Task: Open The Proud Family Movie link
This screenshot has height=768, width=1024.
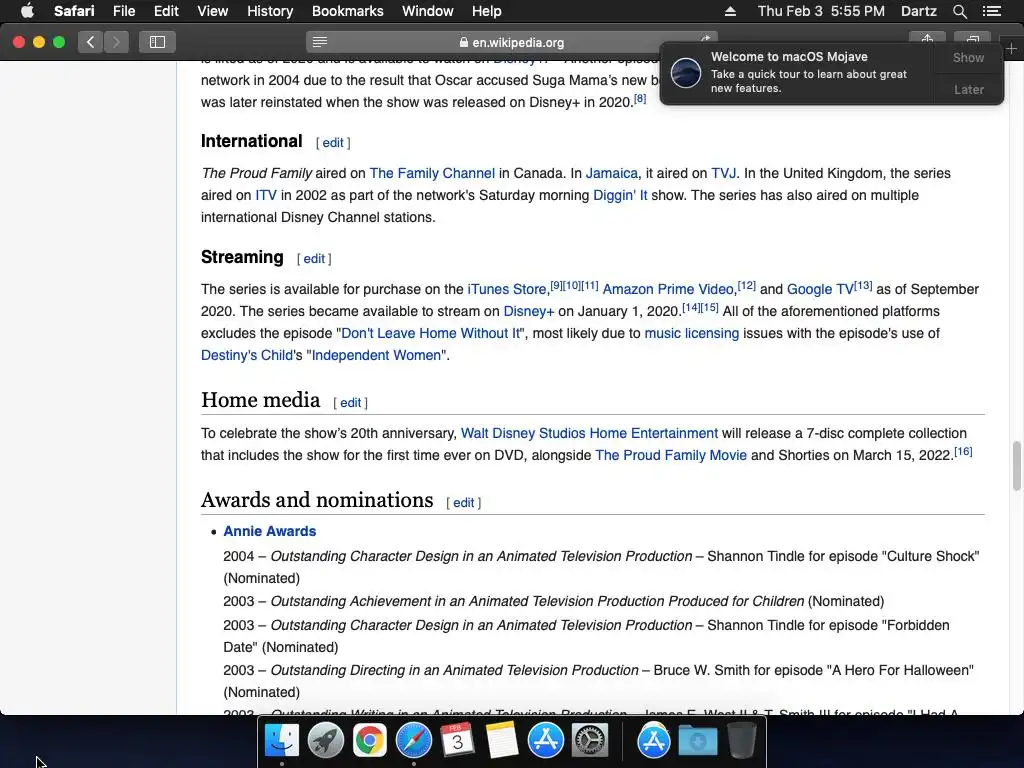Action: click(x=671, y=456)
